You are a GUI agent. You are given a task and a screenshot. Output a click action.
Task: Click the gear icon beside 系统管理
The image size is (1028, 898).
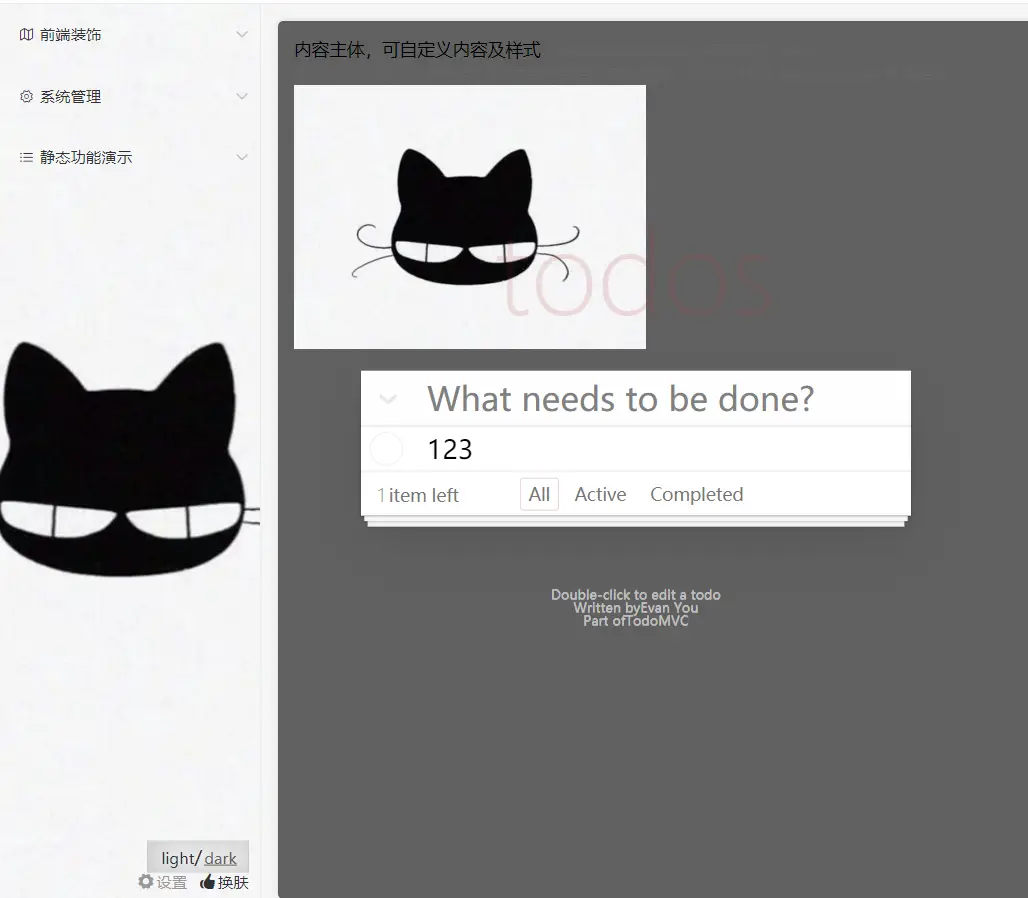click(27, 97)
